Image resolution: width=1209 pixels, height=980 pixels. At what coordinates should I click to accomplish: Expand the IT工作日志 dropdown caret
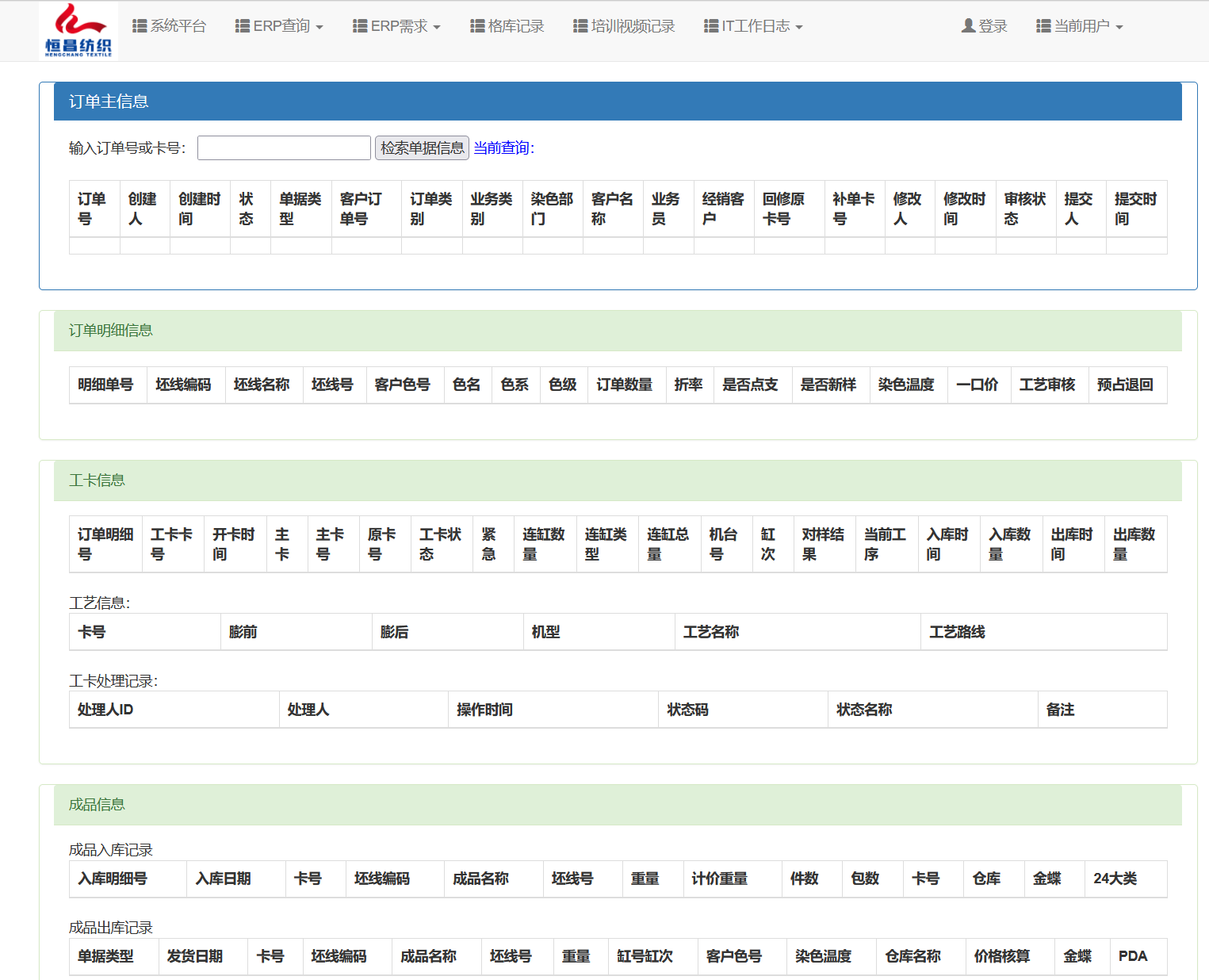point(799,28)
